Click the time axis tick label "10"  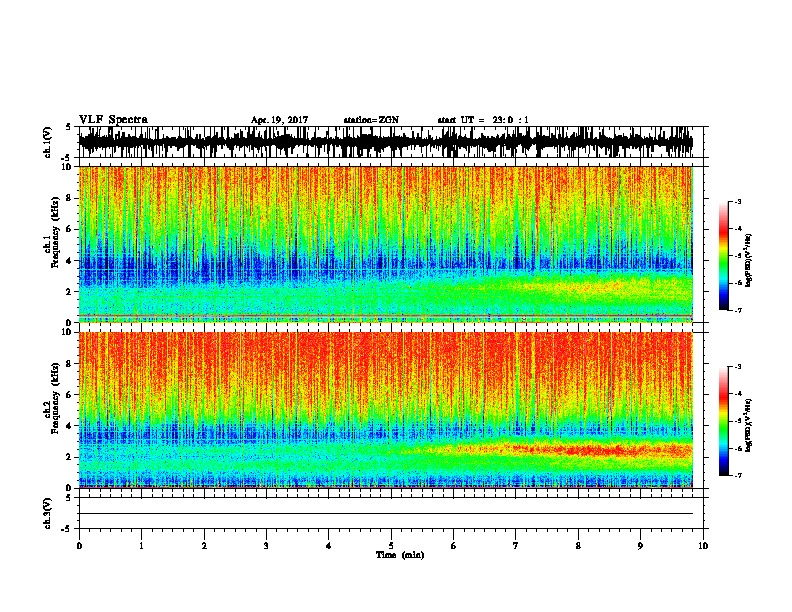(x=703, y=546)
